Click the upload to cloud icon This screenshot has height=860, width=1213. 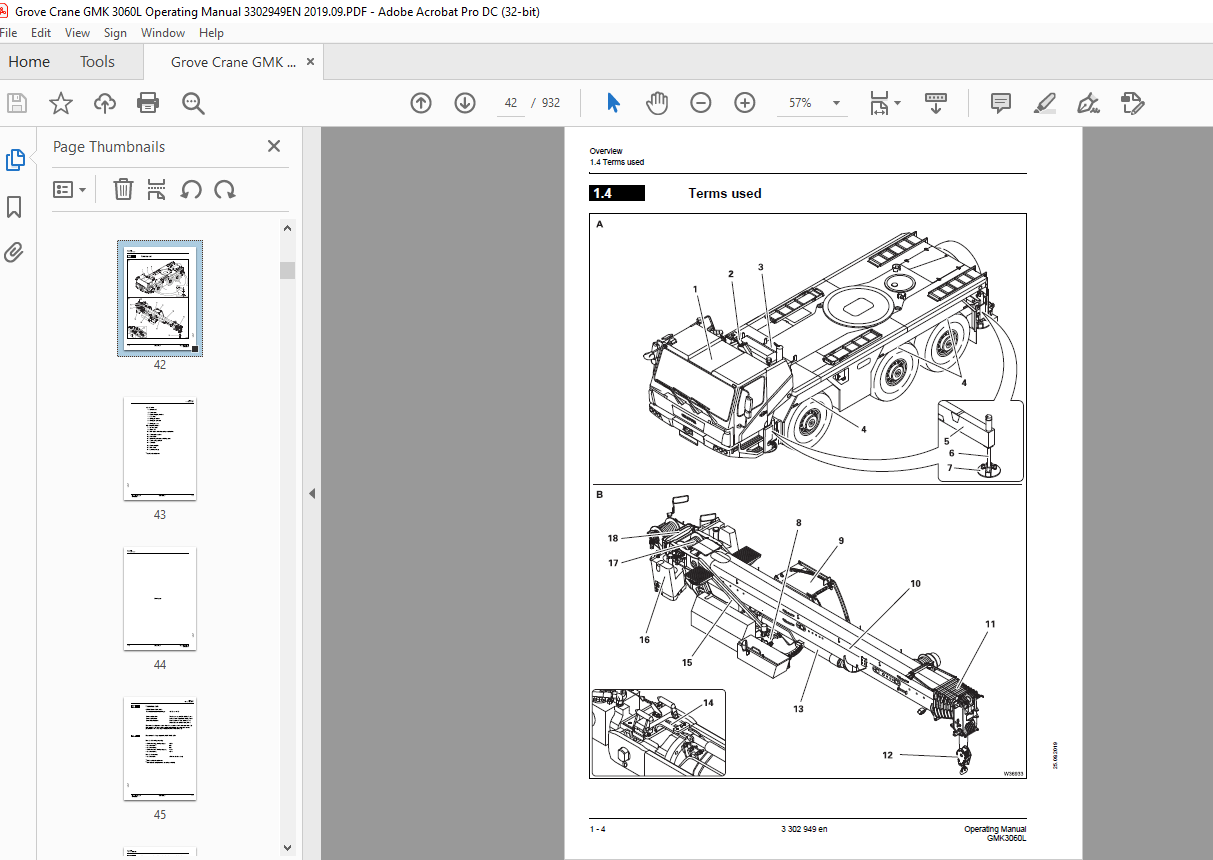(x=105, y=103)
